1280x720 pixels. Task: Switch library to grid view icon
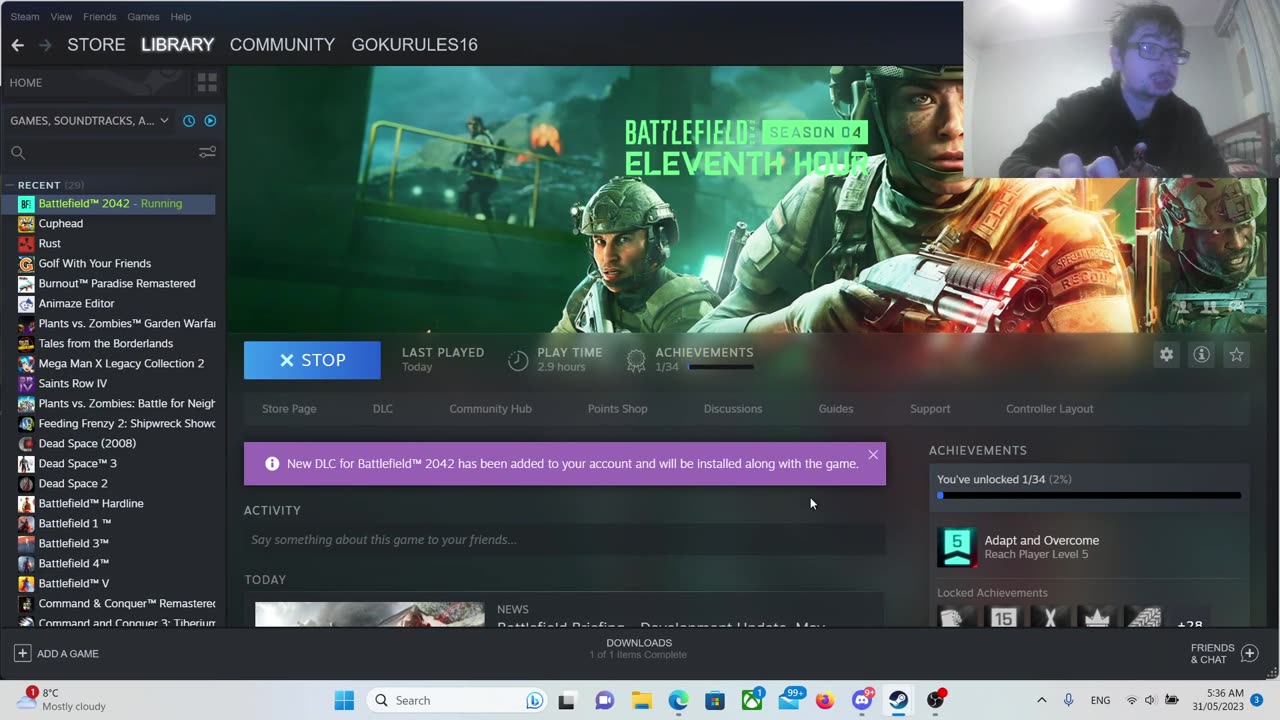207,82
